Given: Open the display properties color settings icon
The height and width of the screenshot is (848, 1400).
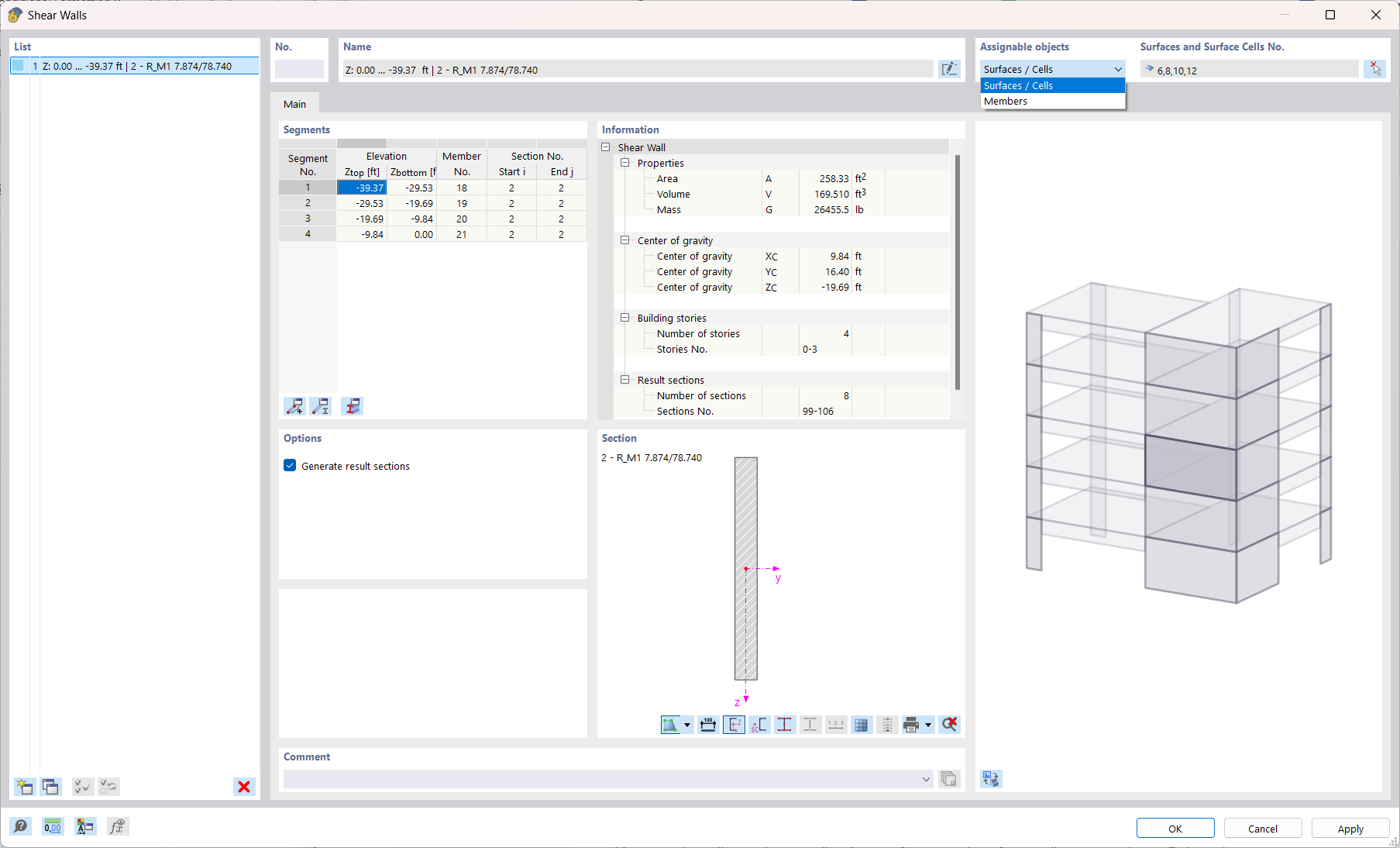Looking at the screenshot, I should tap(85, 826).
